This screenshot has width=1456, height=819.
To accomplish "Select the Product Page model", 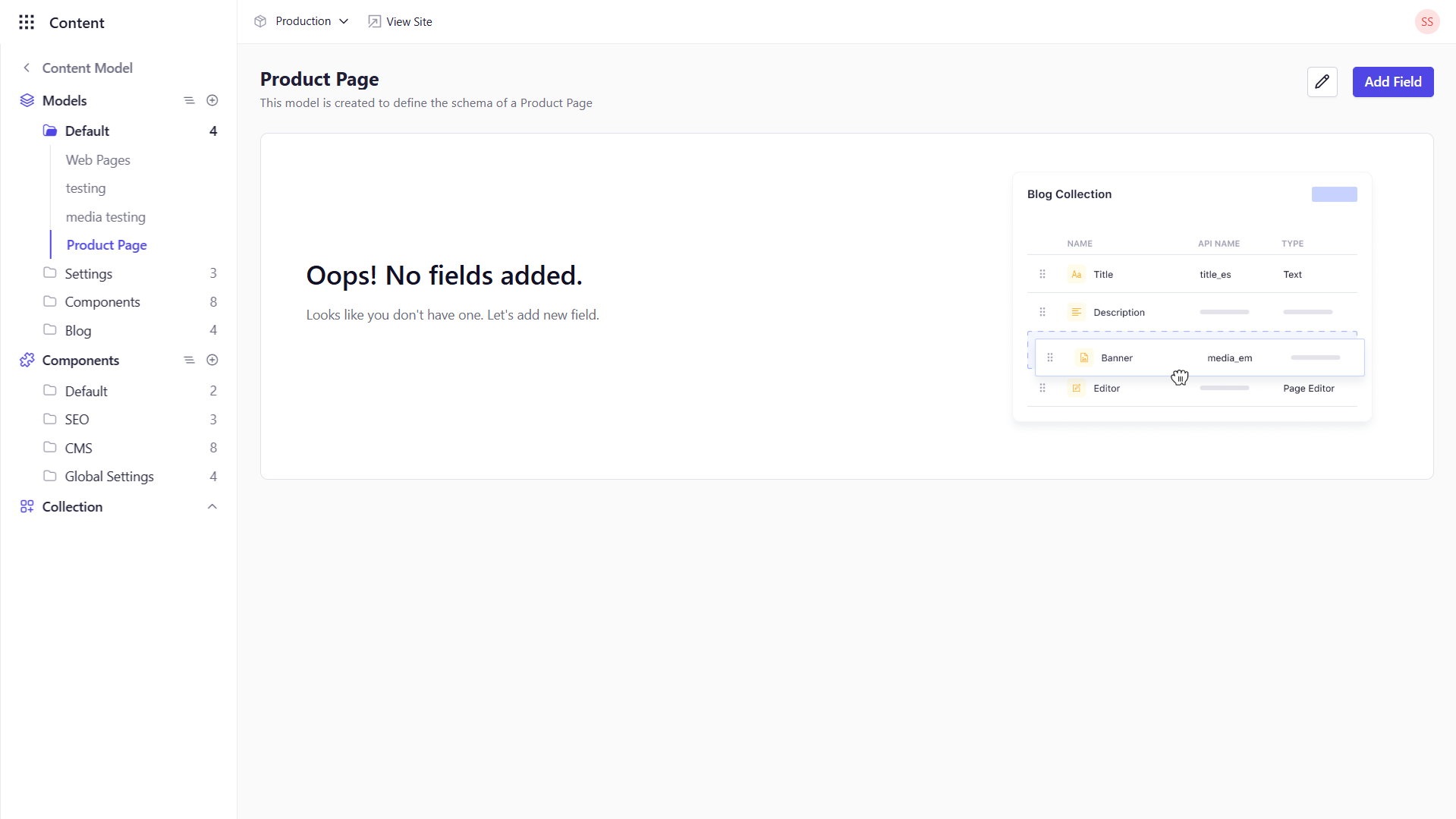I will point(107,244).
